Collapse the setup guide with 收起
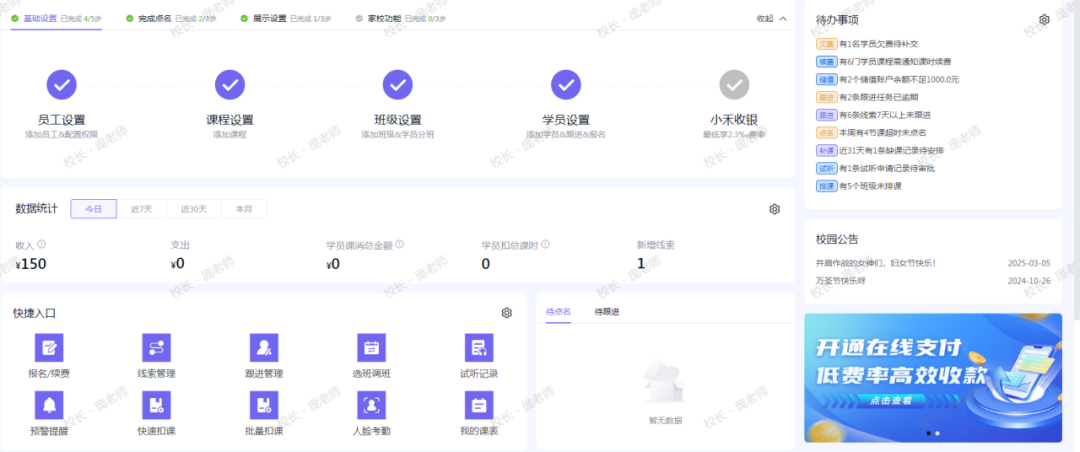The image size is (1080, 452). (771, 18)
